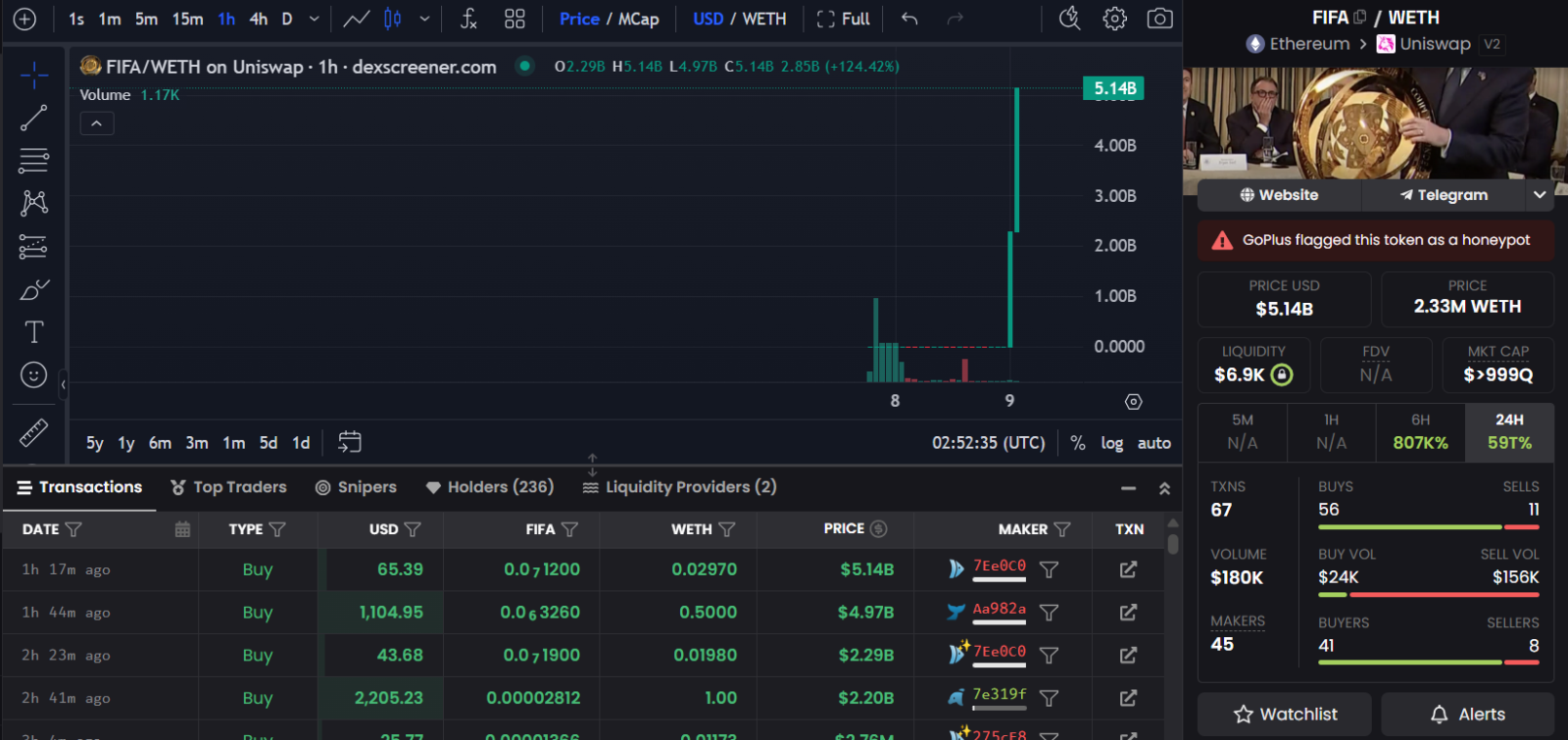Collapse the Volume indicator legend chevron
1568x740 pixels.
tap(97, 123)
